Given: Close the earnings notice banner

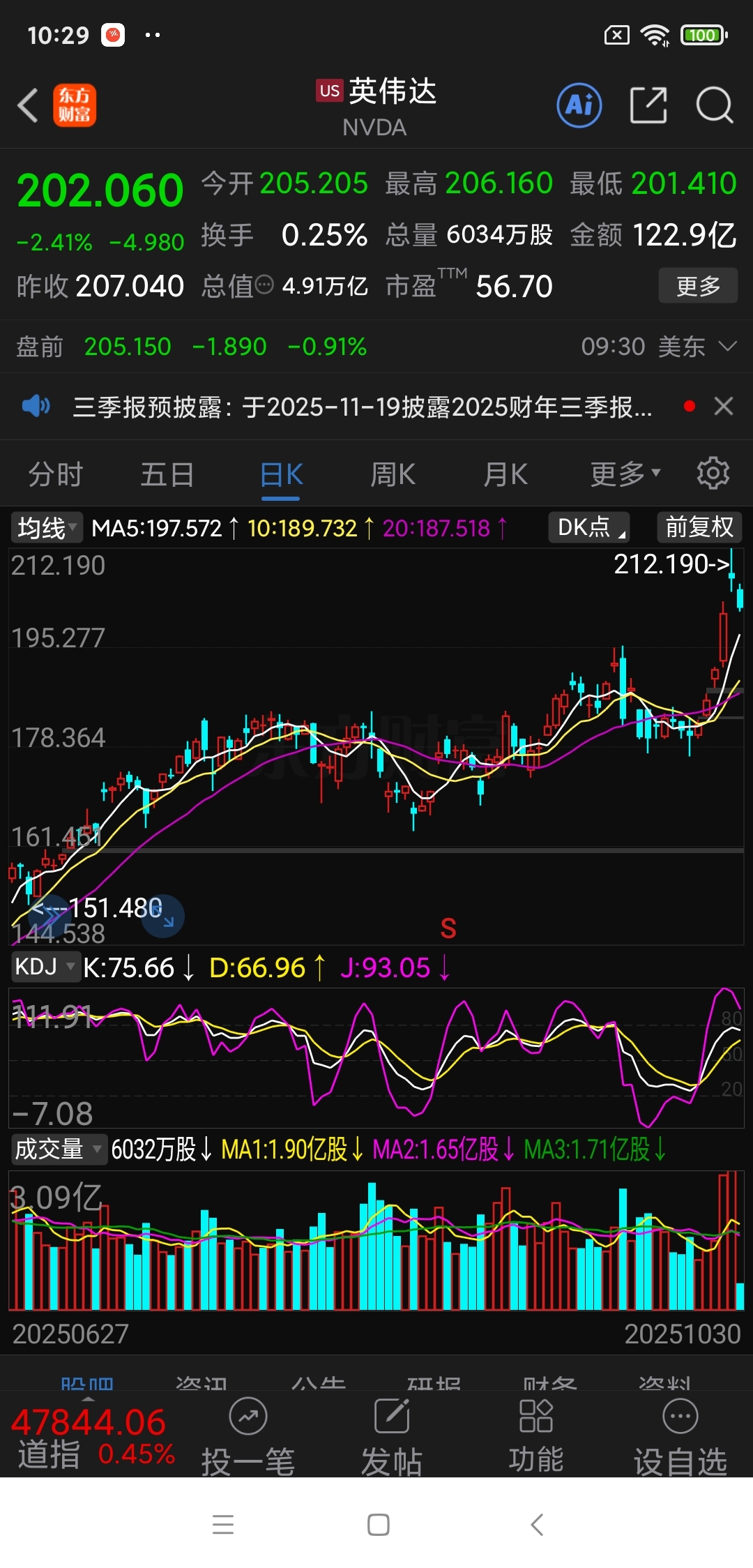Looking at the screenshot, I should point(724,406).
